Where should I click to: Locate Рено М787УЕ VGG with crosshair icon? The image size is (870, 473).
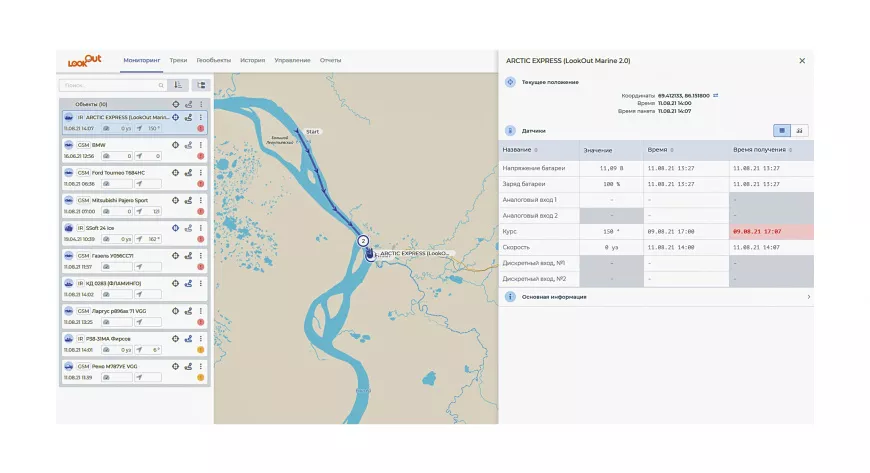(x=175, y=366)
